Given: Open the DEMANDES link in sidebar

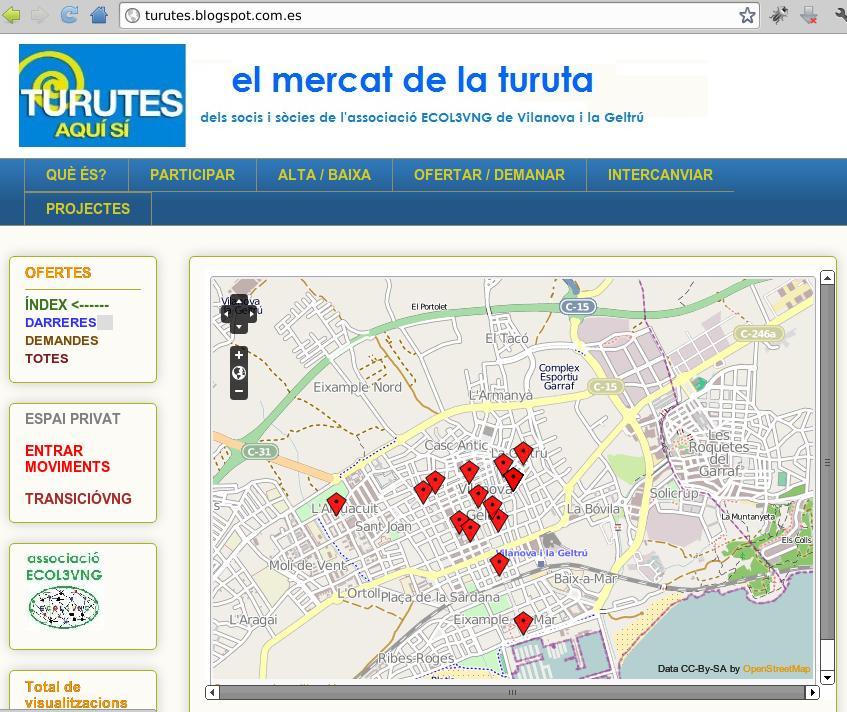Looking at the screenshot, I should pos(61,341).
